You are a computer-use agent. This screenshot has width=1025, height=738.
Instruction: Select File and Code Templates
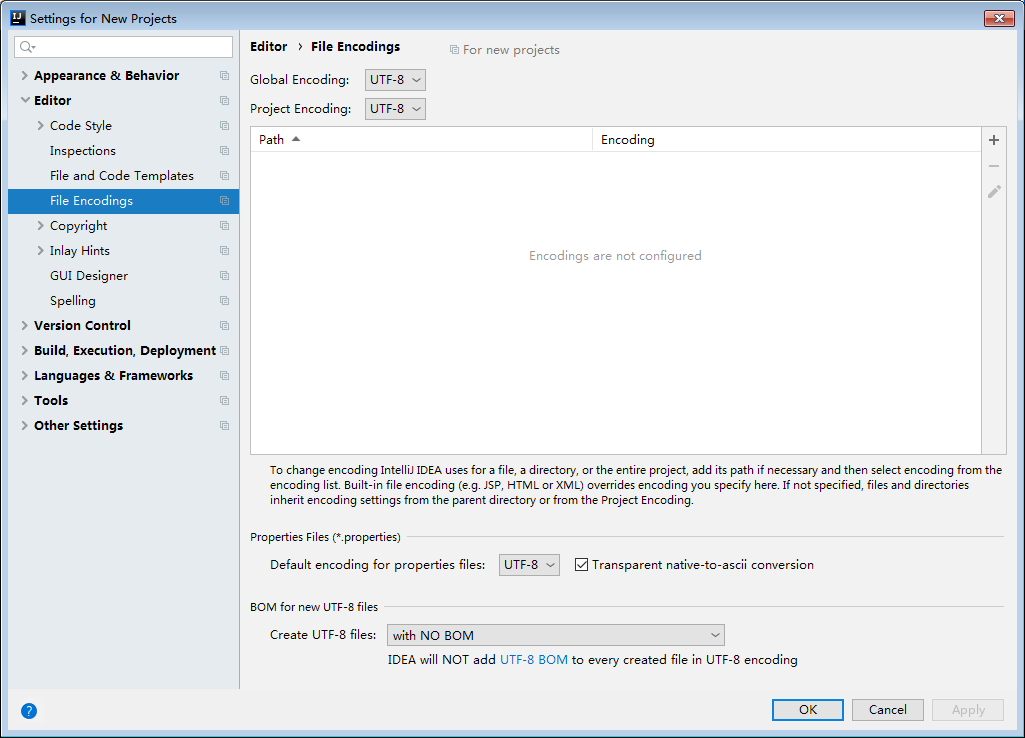click(124, 176)
